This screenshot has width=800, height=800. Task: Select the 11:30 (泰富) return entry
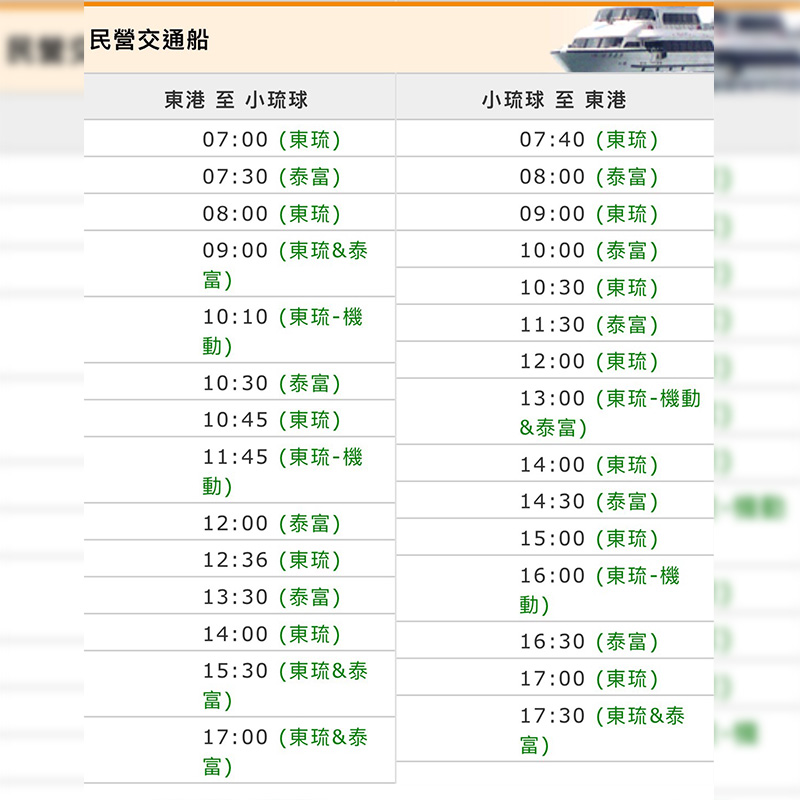pyautogui.click(x=588, y=325)
